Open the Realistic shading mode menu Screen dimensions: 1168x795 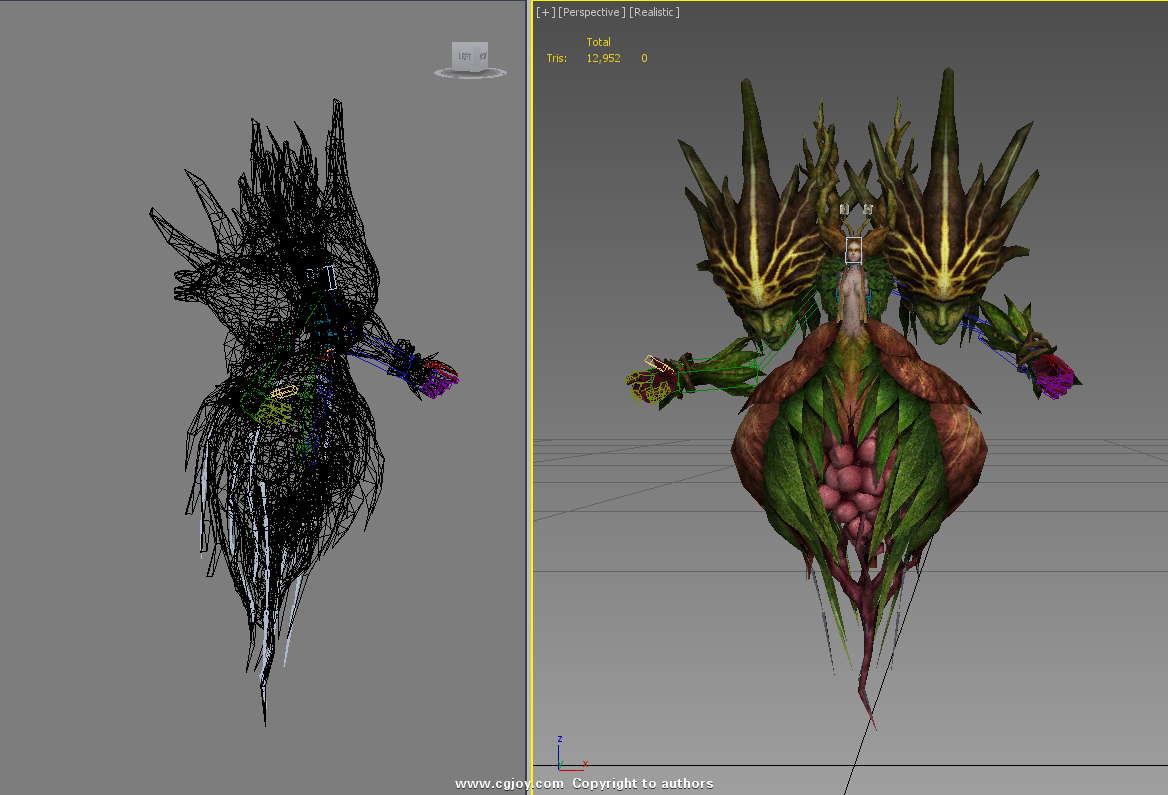[654, 12]
